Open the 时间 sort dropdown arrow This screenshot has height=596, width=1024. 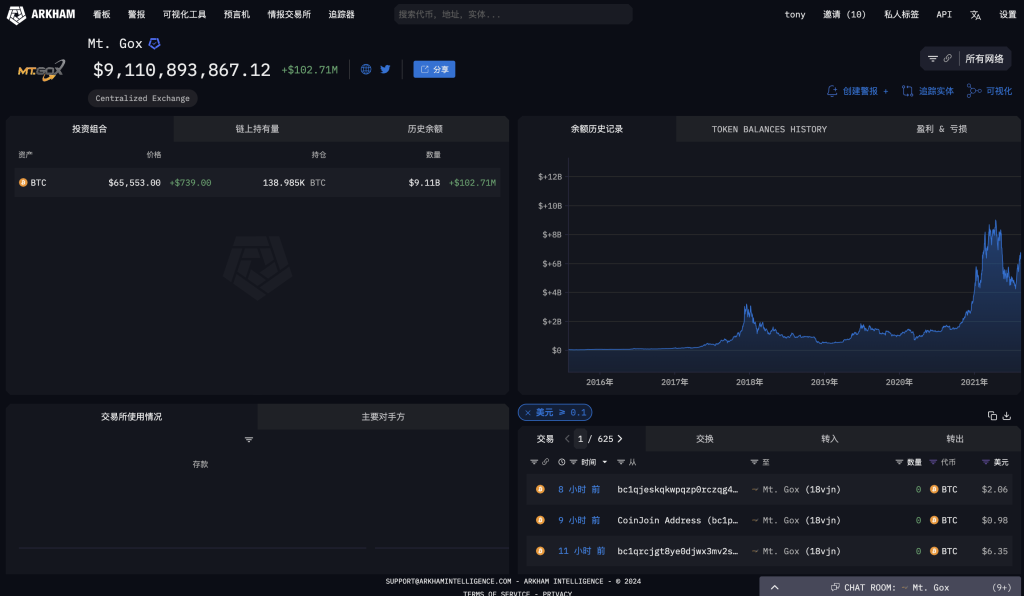[605, 462]
